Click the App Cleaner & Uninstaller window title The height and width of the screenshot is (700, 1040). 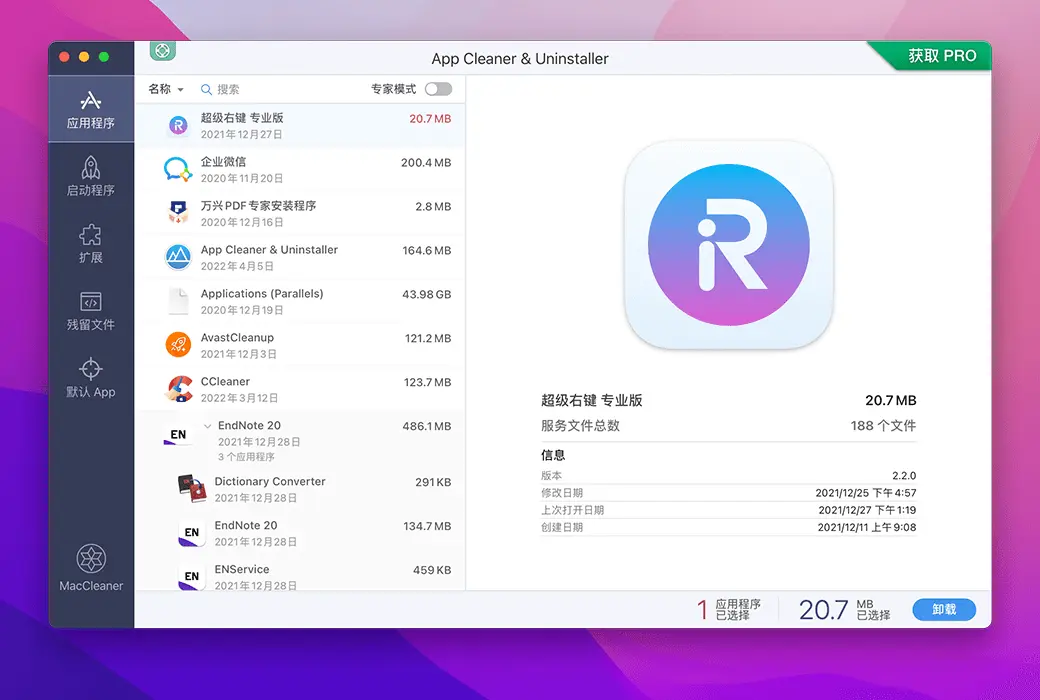pyautogui.click(x=520, y=58)
